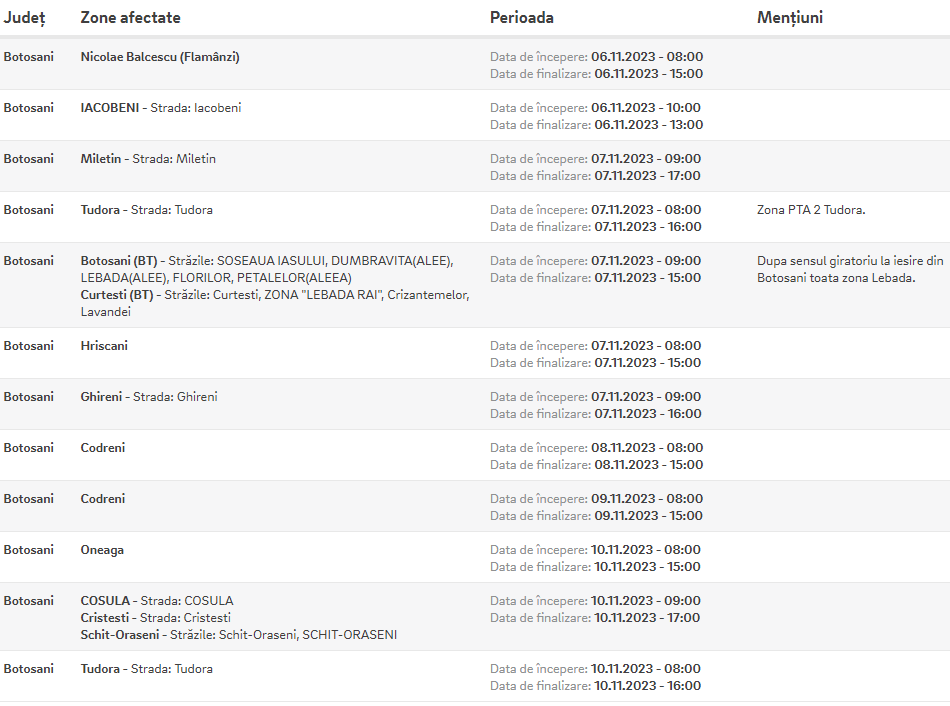Click the Ghireni street entry
This screenshot has height=706, width=950.
pos(149,397)
